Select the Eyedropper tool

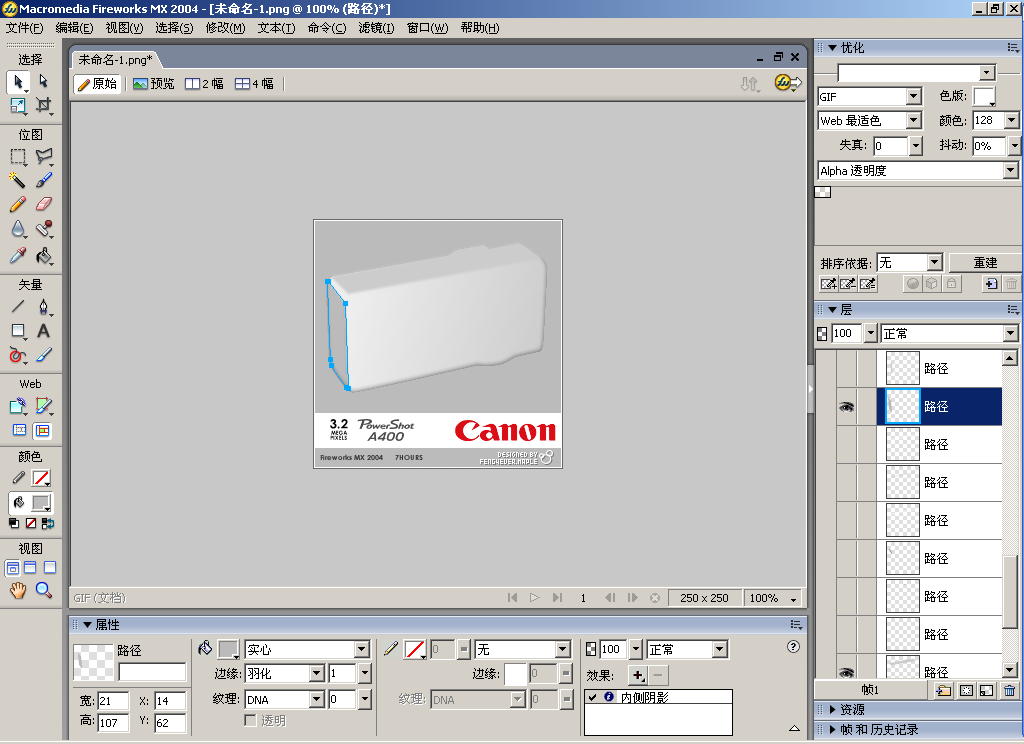pyautogui.click(x=18, y=255)
